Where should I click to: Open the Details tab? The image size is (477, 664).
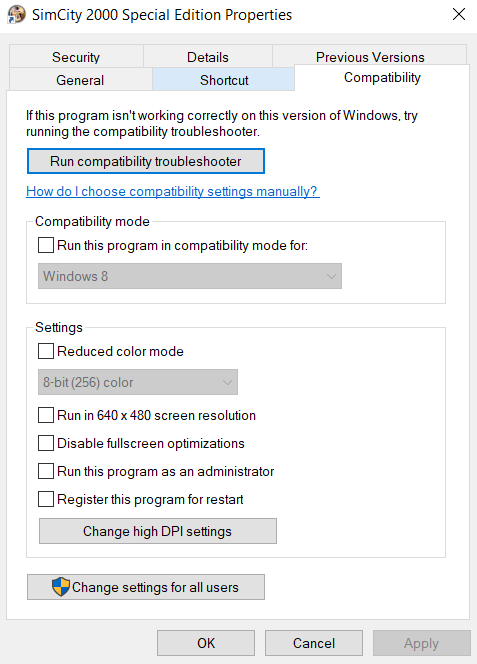[x=208, y=57]
